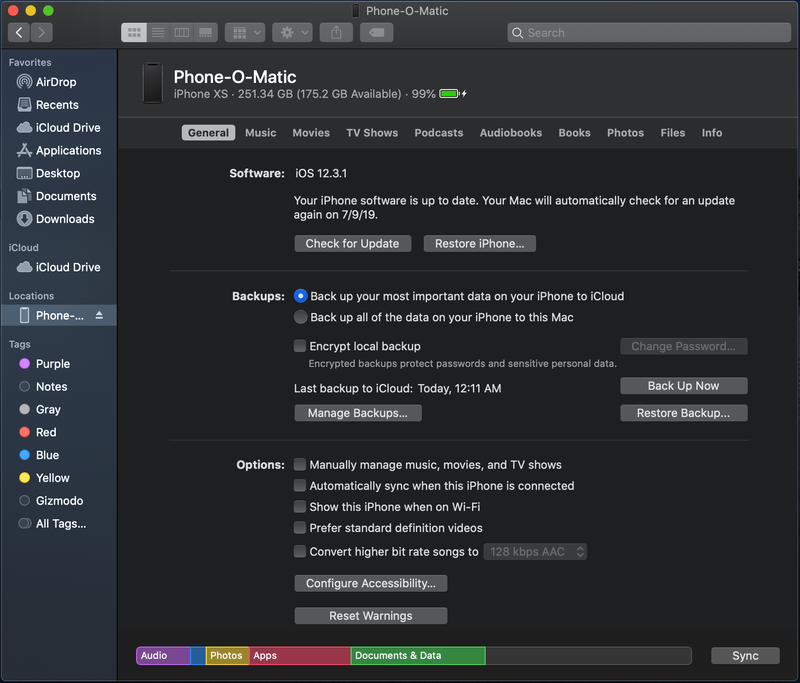Click the Change Password button

coord(684,346)
